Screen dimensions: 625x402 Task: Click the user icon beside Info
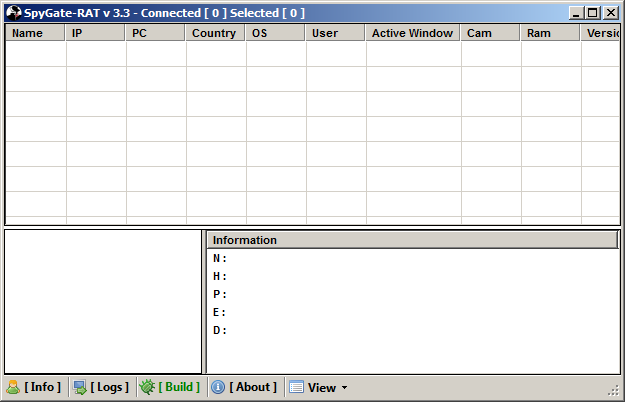(13, 387)
